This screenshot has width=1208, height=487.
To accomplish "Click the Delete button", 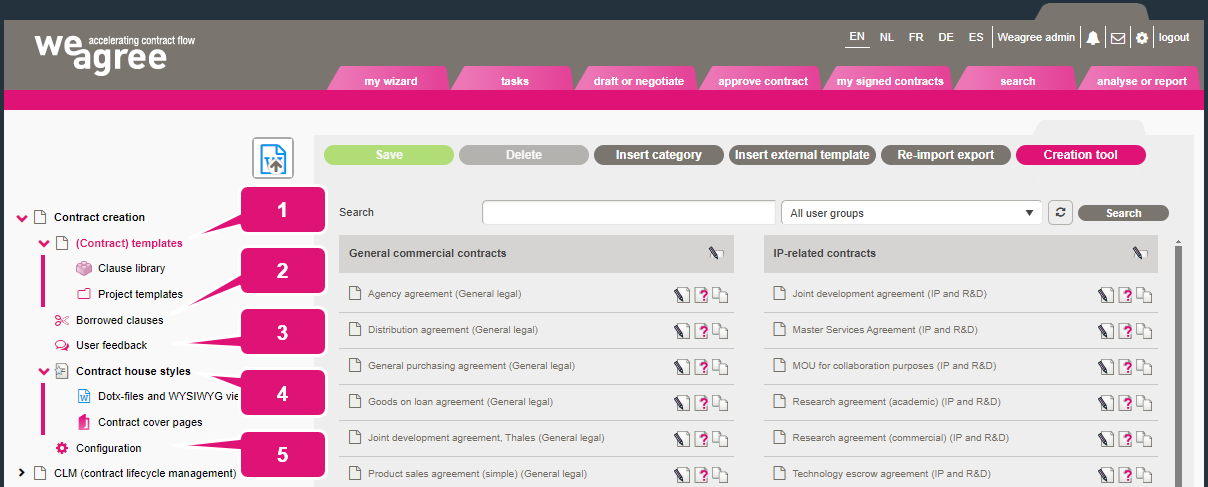I will (524, 155).
